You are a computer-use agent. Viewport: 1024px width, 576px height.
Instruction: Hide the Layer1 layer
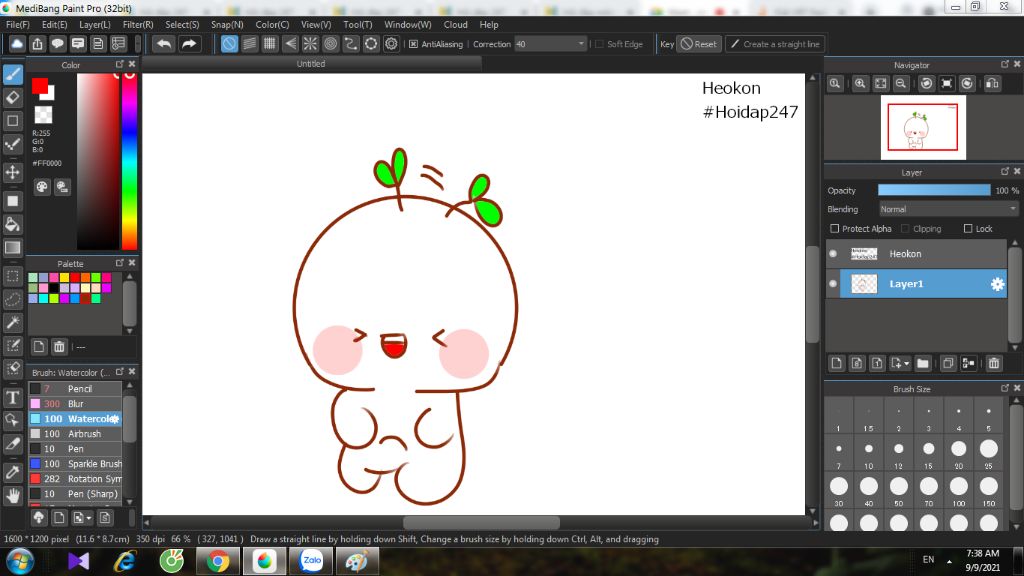point(833,283)
